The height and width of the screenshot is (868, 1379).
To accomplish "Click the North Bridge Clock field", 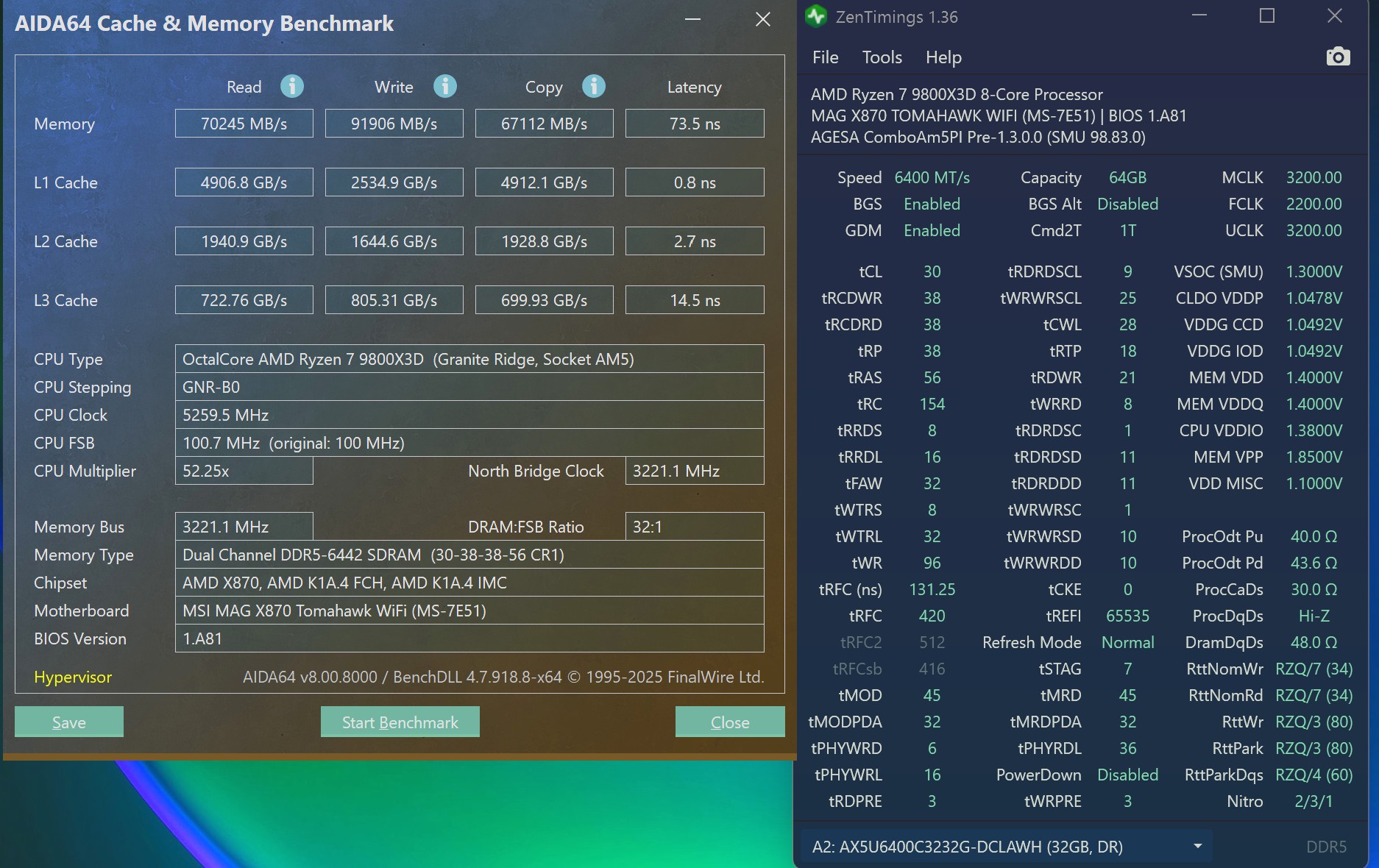I will 695,471.
